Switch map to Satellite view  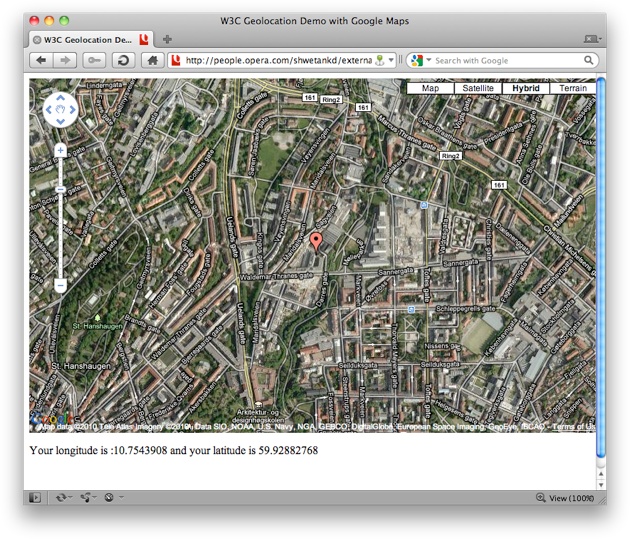click(x=478, y=88)
